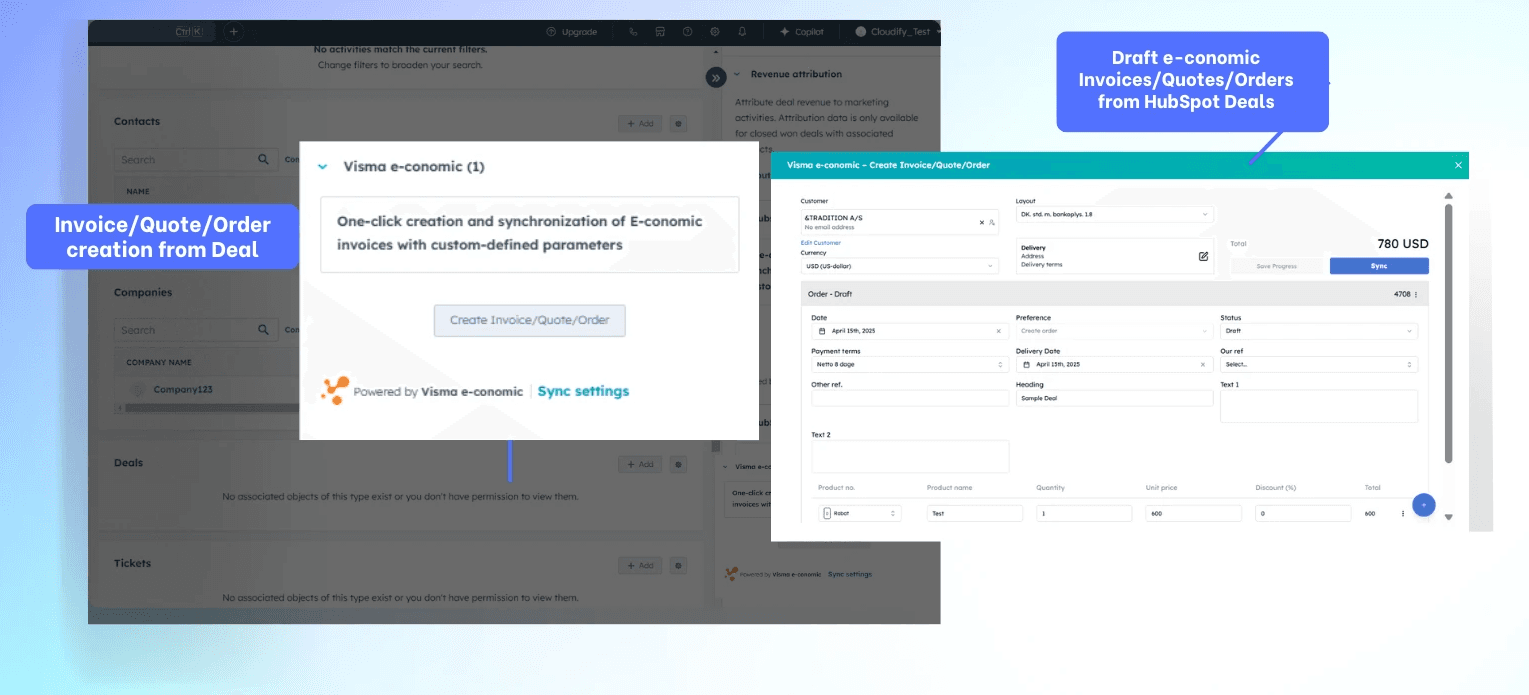The height and width of the screenshot is (695, 1529).
Task: Open small Sync settings link in sidebar
Action: tap(850, 574)
